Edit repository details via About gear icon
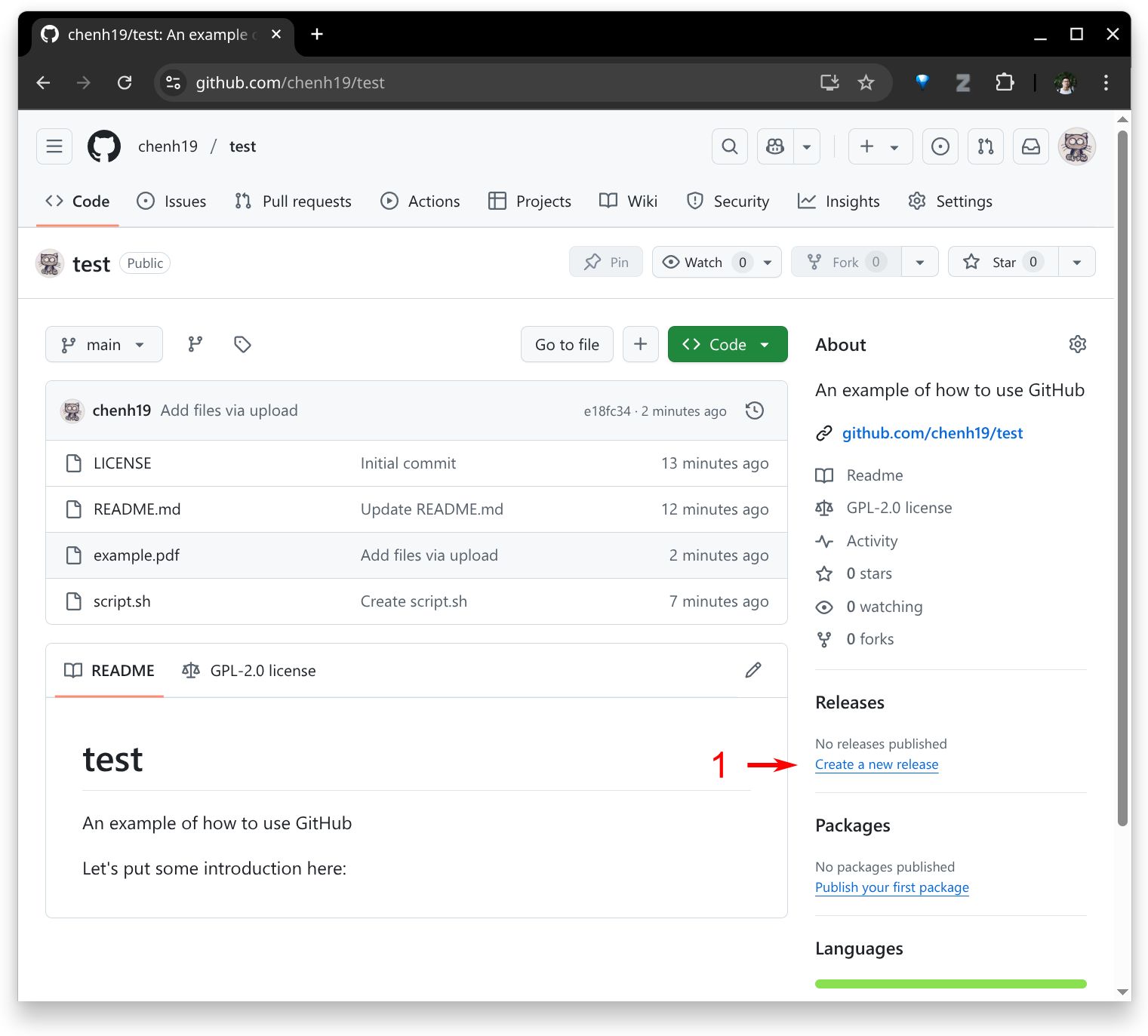 1078,344
